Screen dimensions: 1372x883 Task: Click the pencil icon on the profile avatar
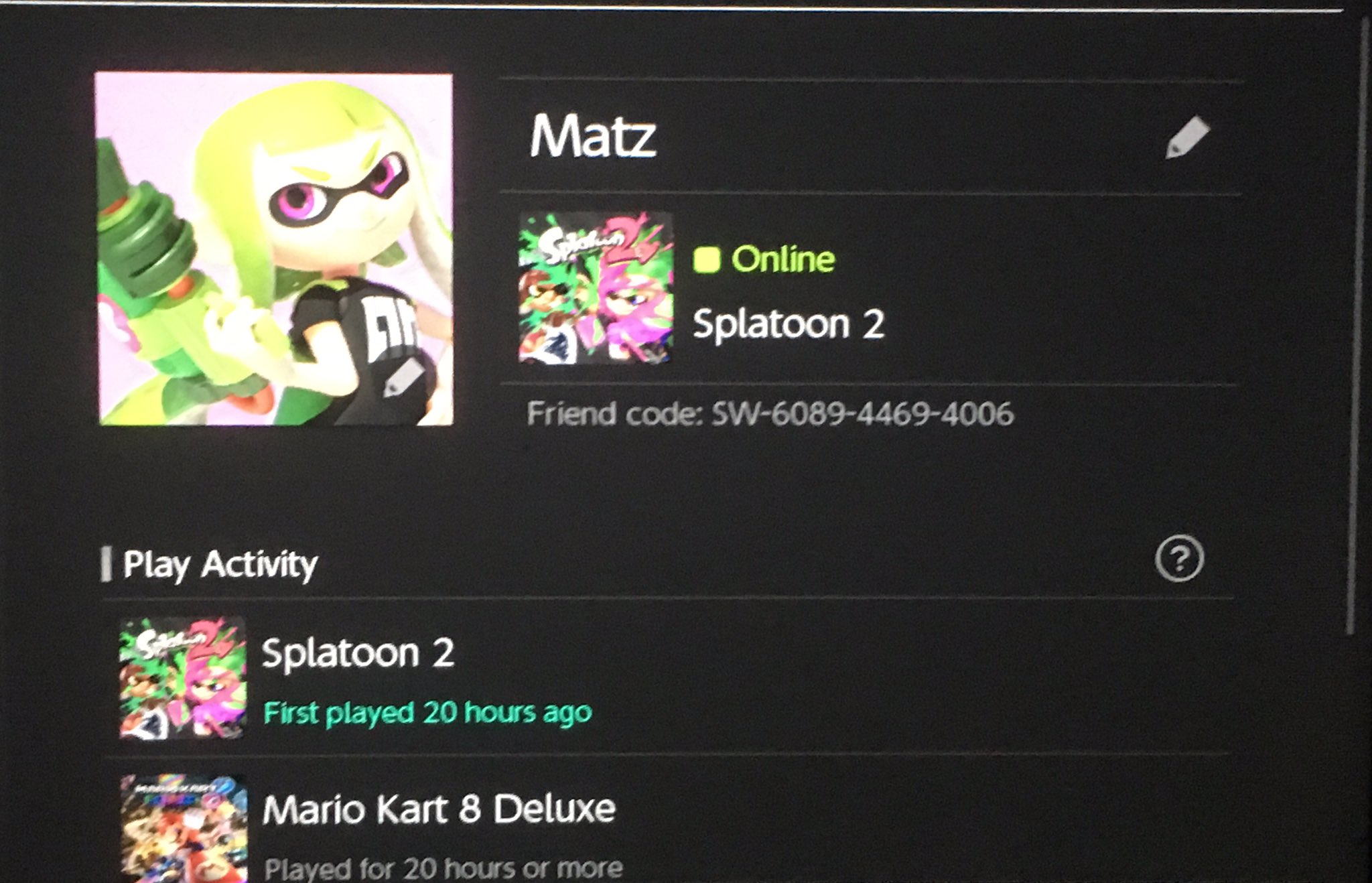[x=404, y=379]
